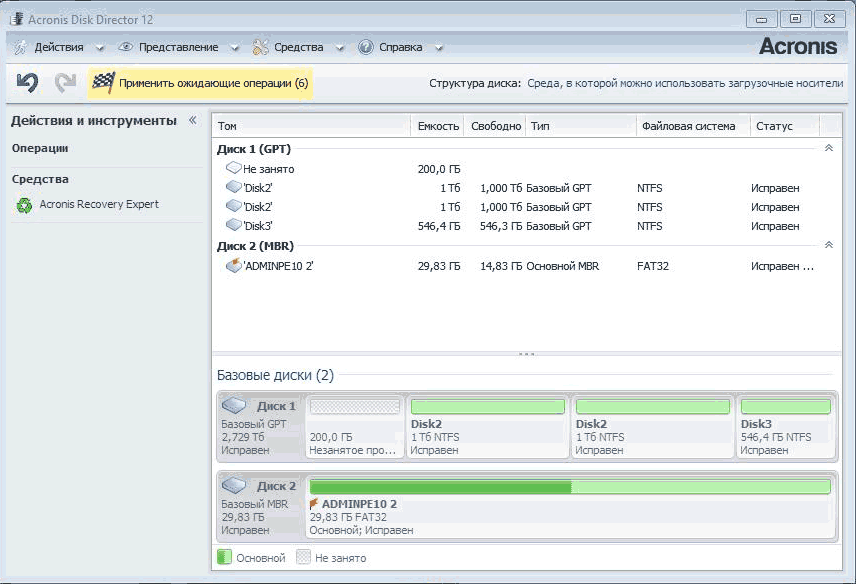
Task: Click the Основной green legend swatch
Action: coord(224,557)
